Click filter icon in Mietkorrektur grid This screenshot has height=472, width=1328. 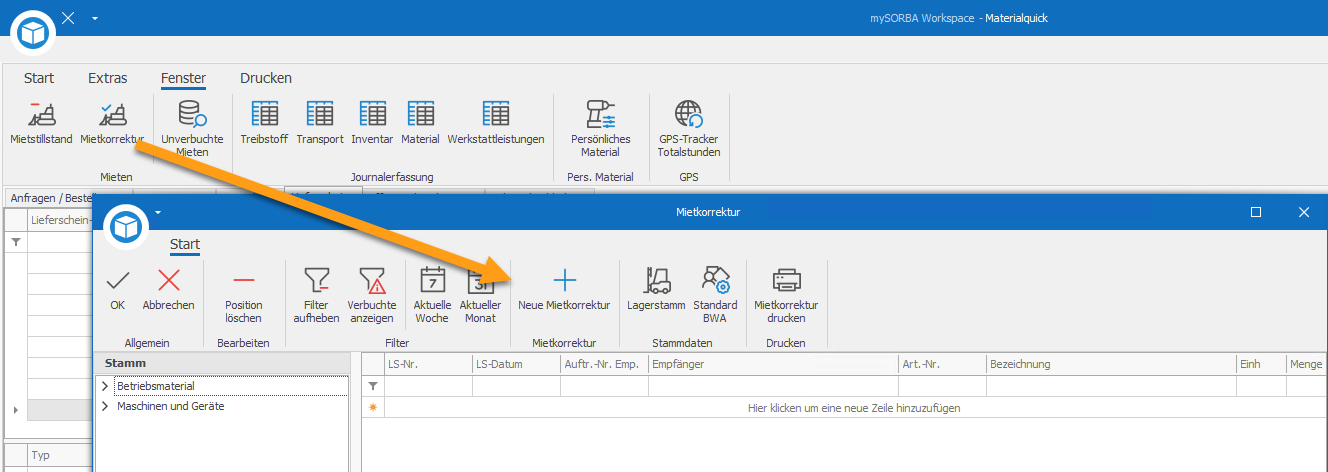tap(373, 386)
